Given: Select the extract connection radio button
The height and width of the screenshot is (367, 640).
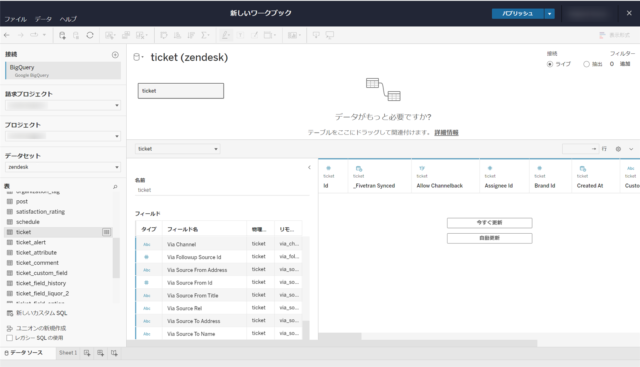Looking at the screenshot, I should pos(586,64).
